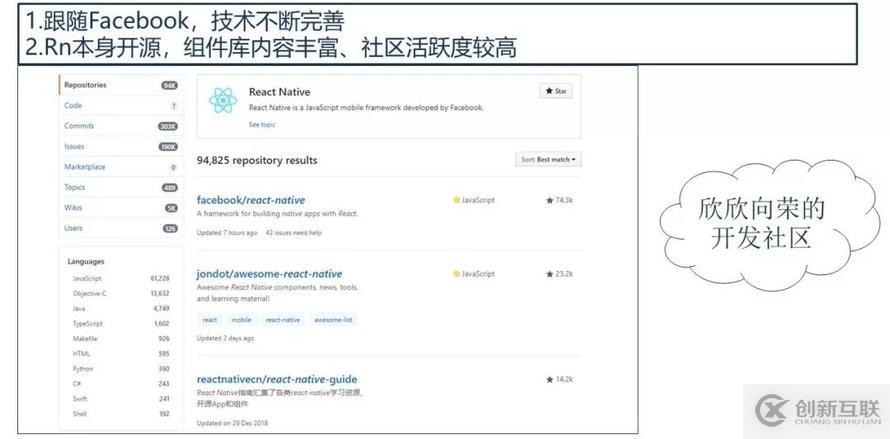
Task: Click the 23.2k star count
Action: 560,274
